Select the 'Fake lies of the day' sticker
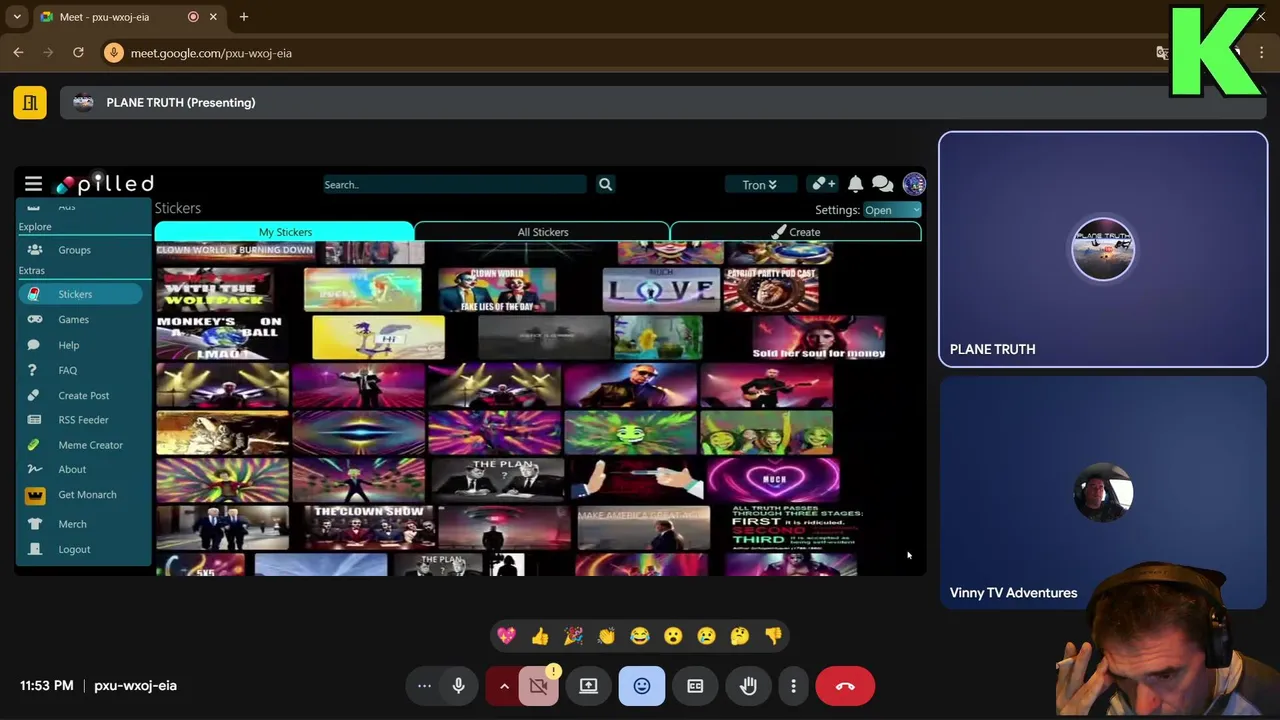1280x720 pixels. coord(497,290)
